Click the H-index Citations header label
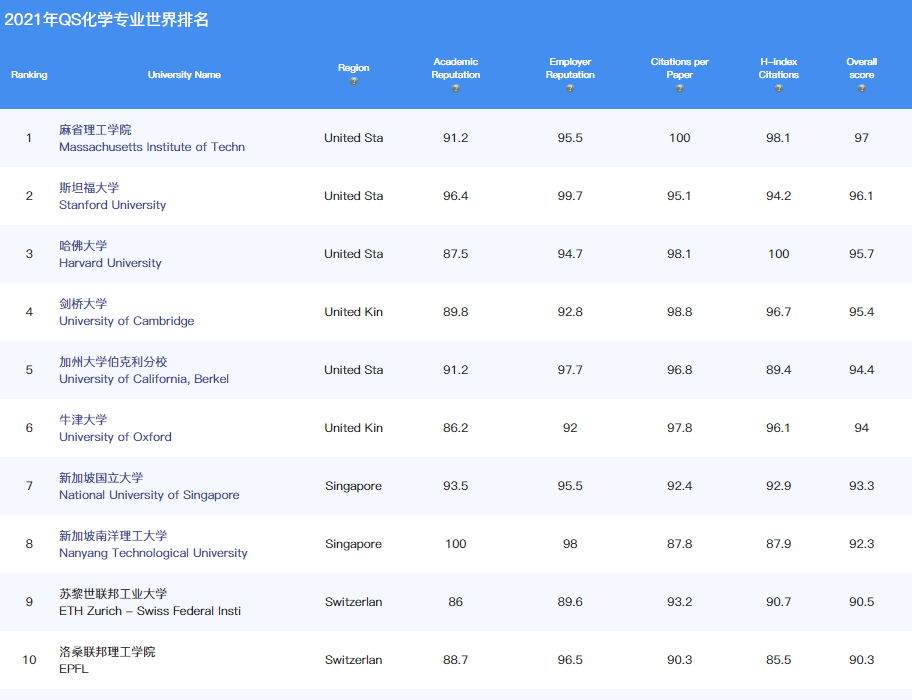This screenshot has width=912, height=700. 778,68
